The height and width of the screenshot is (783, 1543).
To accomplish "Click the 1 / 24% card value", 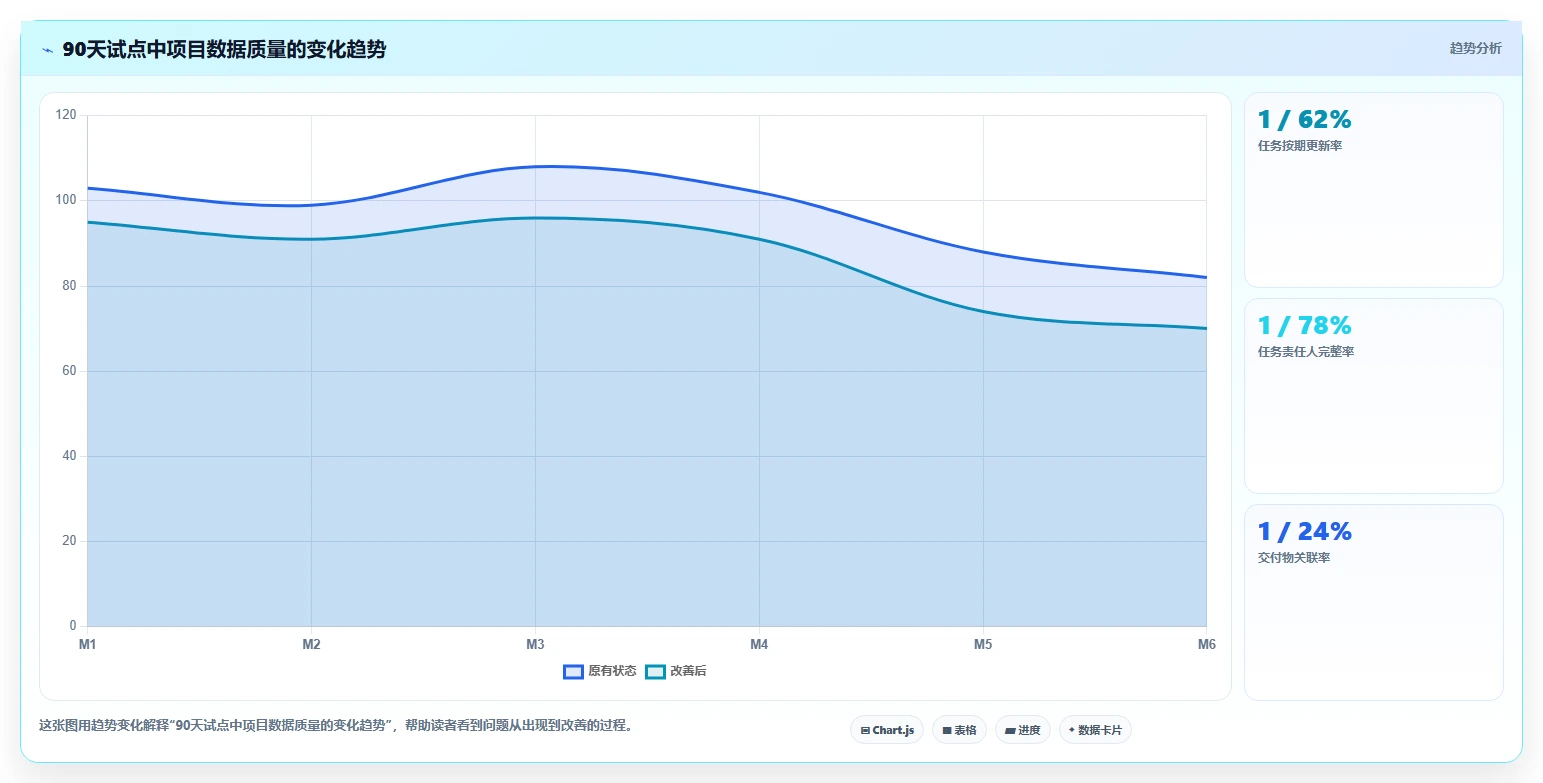I will coord(1304,532).
